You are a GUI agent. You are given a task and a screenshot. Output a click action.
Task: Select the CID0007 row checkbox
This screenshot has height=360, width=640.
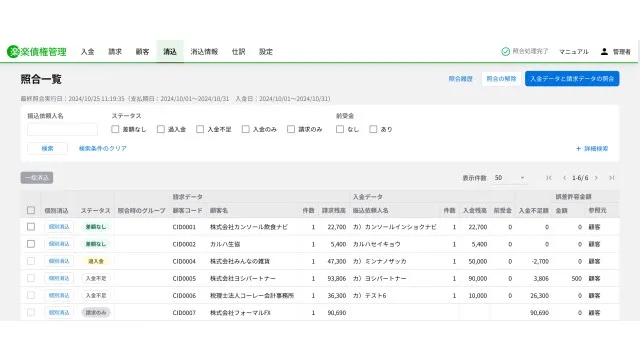point(31,312)
